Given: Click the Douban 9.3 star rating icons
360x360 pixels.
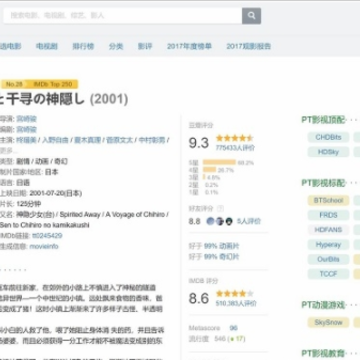Looking at the screenshot, I should coord(235,138).
